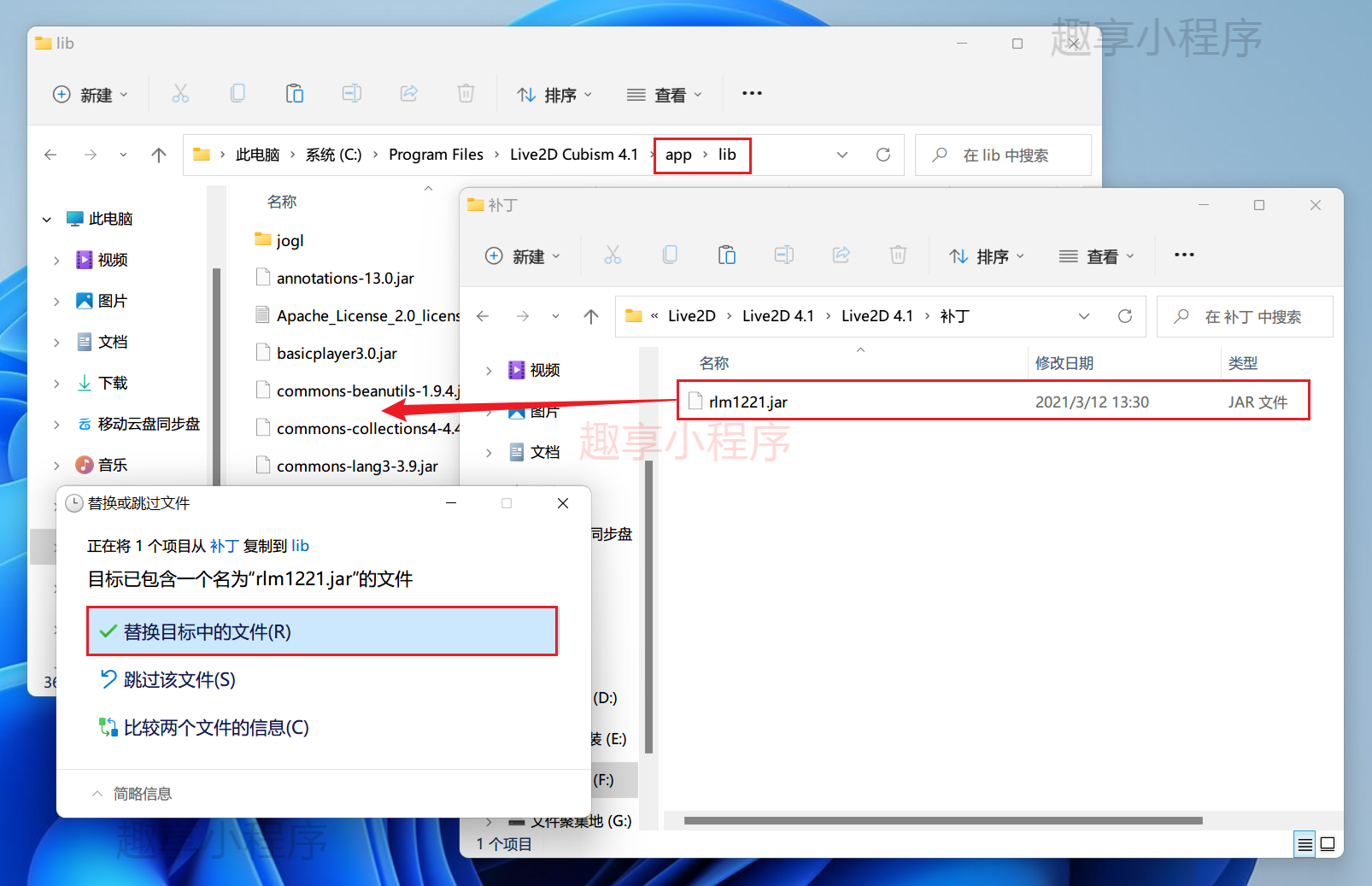Click the Cut icon in lib window toolbar
The height and width of the screenshot is (886, 1372).
[x=180, y=94]
